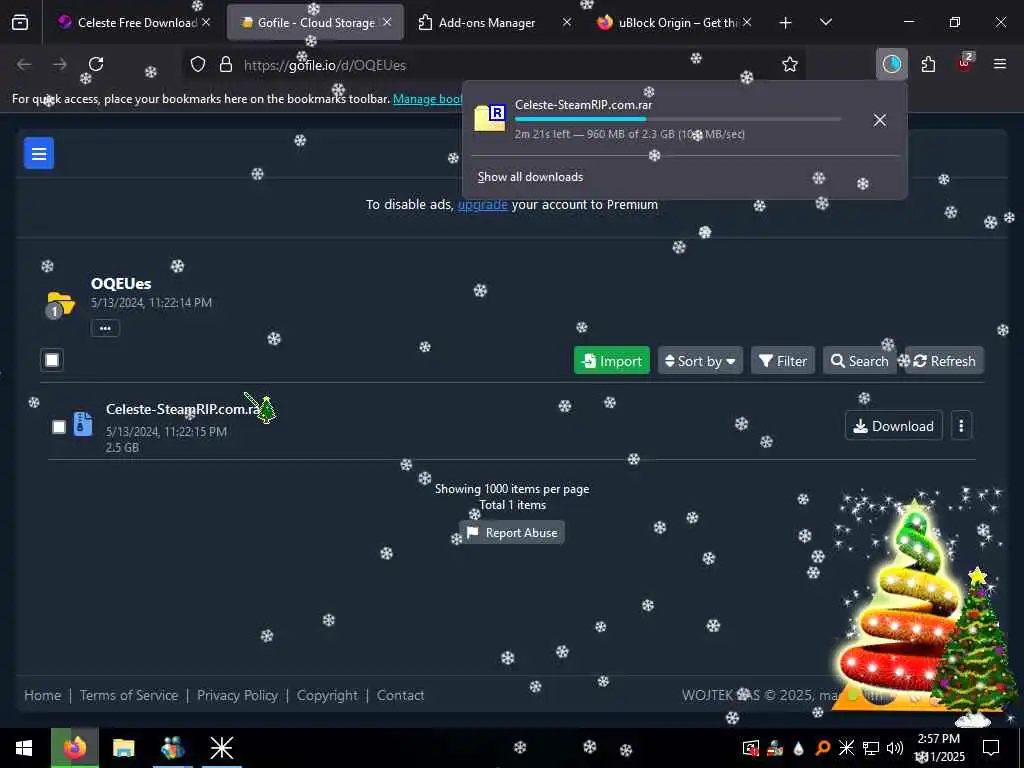Expand the list all tabs chevron
This screenshot has width=1024, height=768.
(825, 22)
